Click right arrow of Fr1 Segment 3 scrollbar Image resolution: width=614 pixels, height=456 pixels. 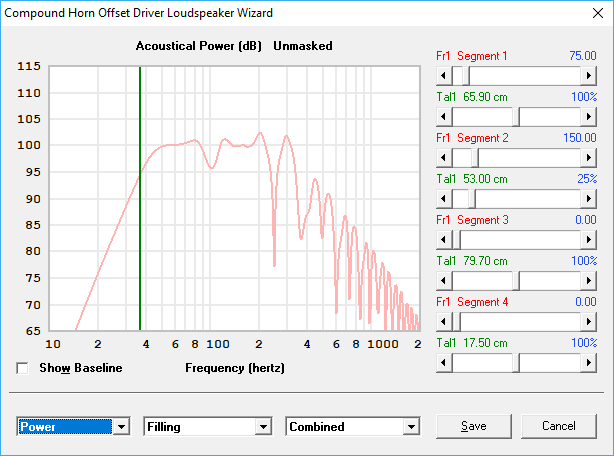pyautogui.click(x=589, y=240)
